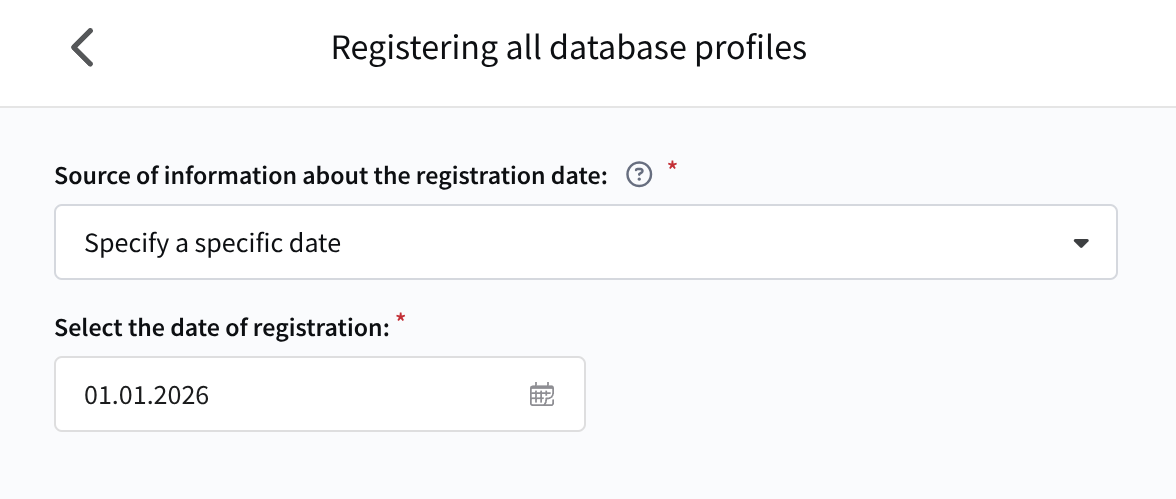Return to the previous screen via header arrow

(x=82, y=48)
